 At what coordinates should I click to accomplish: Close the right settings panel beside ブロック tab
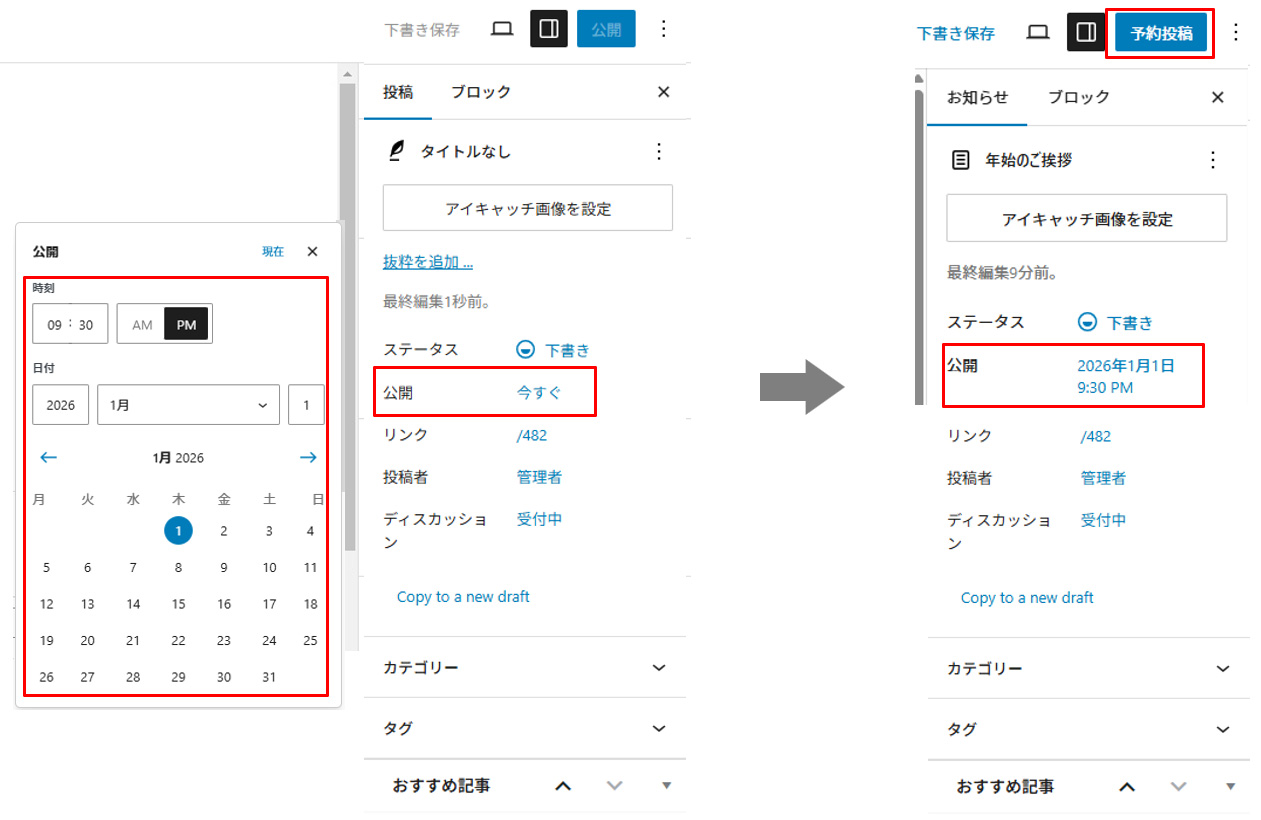pos(1217,97)
